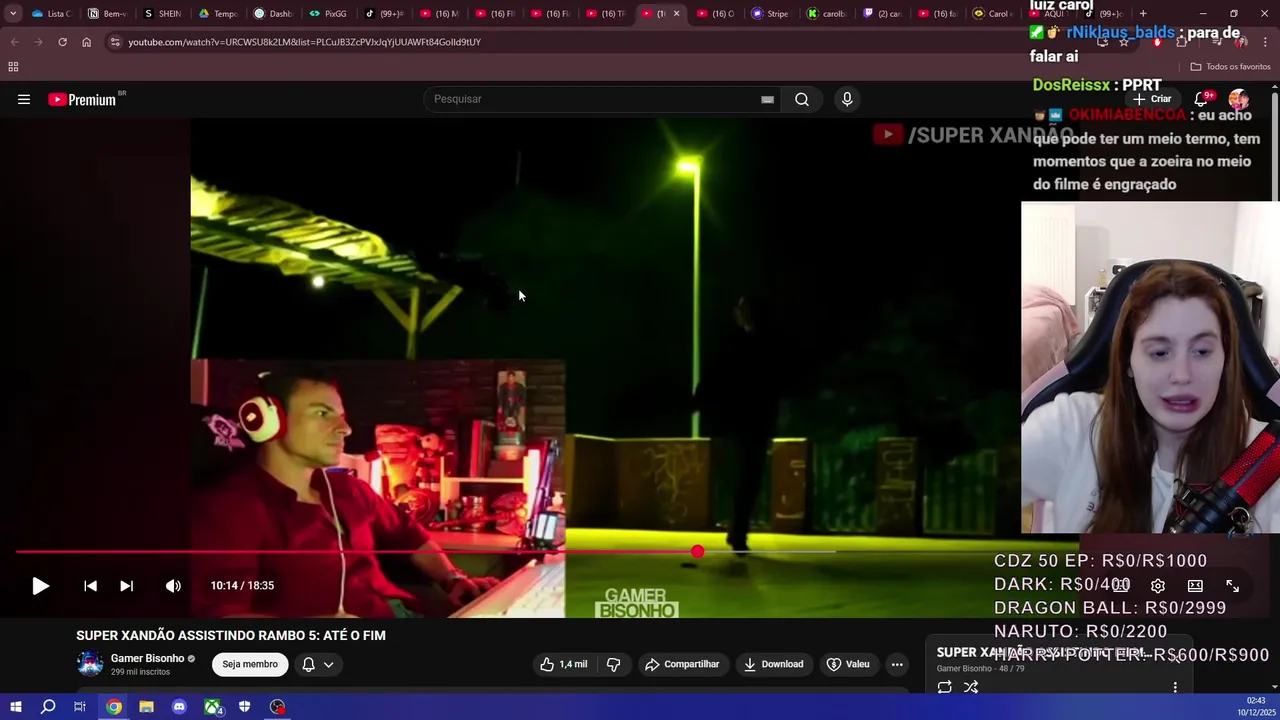Open the video settings gear
1280x720 pixels.
tap(1158, 586)
